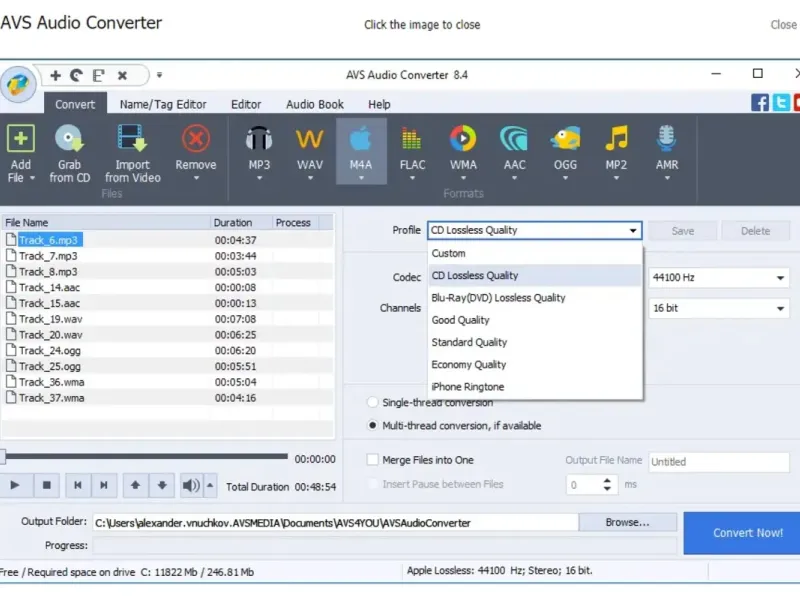Choose Good Quality from the profile list

point(460,320)
